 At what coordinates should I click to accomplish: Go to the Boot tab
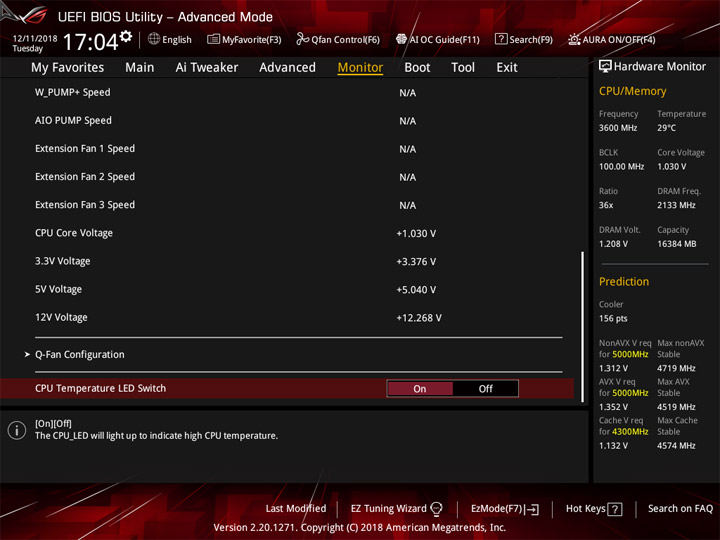[417, 68]
